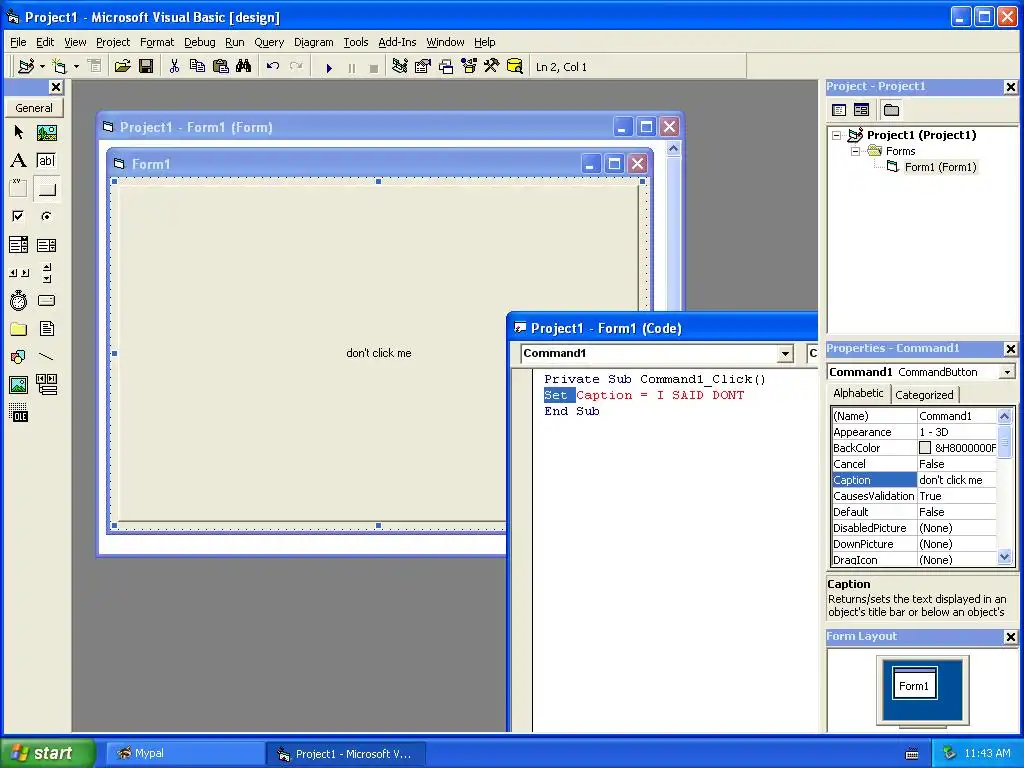Open the File menu

pyautogui.click(x=18, y=42)
